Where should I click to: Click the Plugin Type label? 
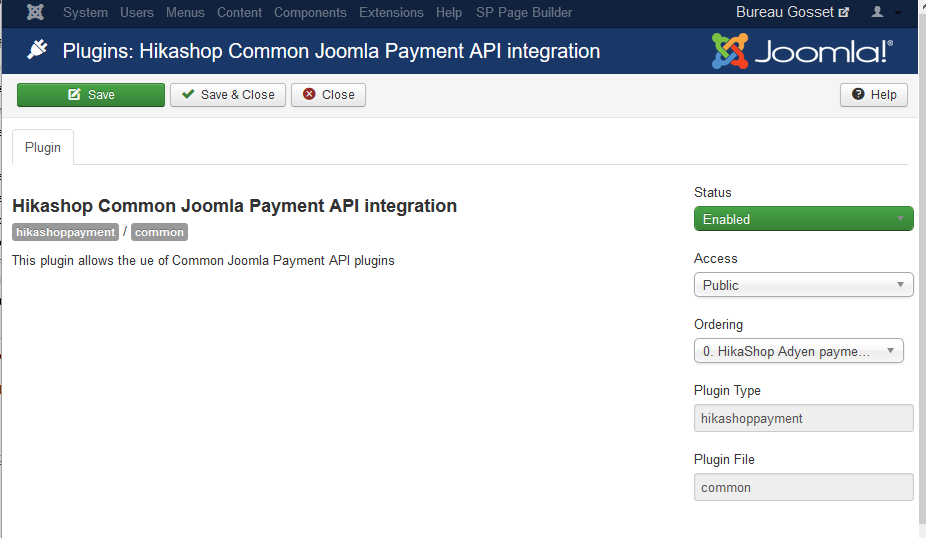pos(727,390)
